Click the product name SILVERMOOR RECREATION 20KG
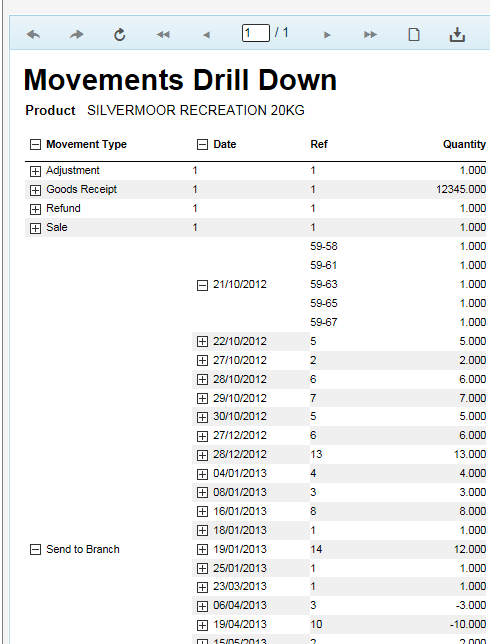The width and height of the screenshot is (492, 644). (x=196, y=110)
